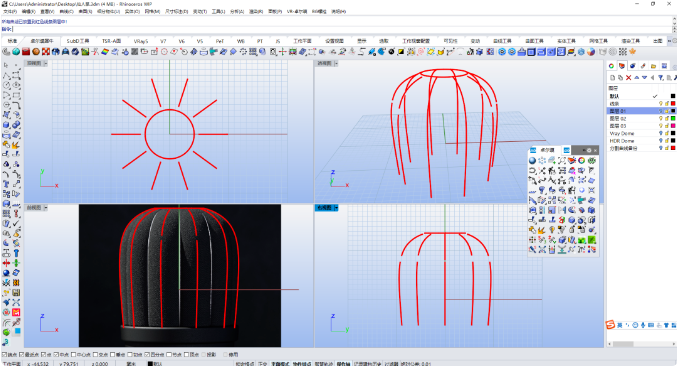677x367 pixels.
Task: Toggle light bulb visibility for layer 02
Action: [660, 118]
